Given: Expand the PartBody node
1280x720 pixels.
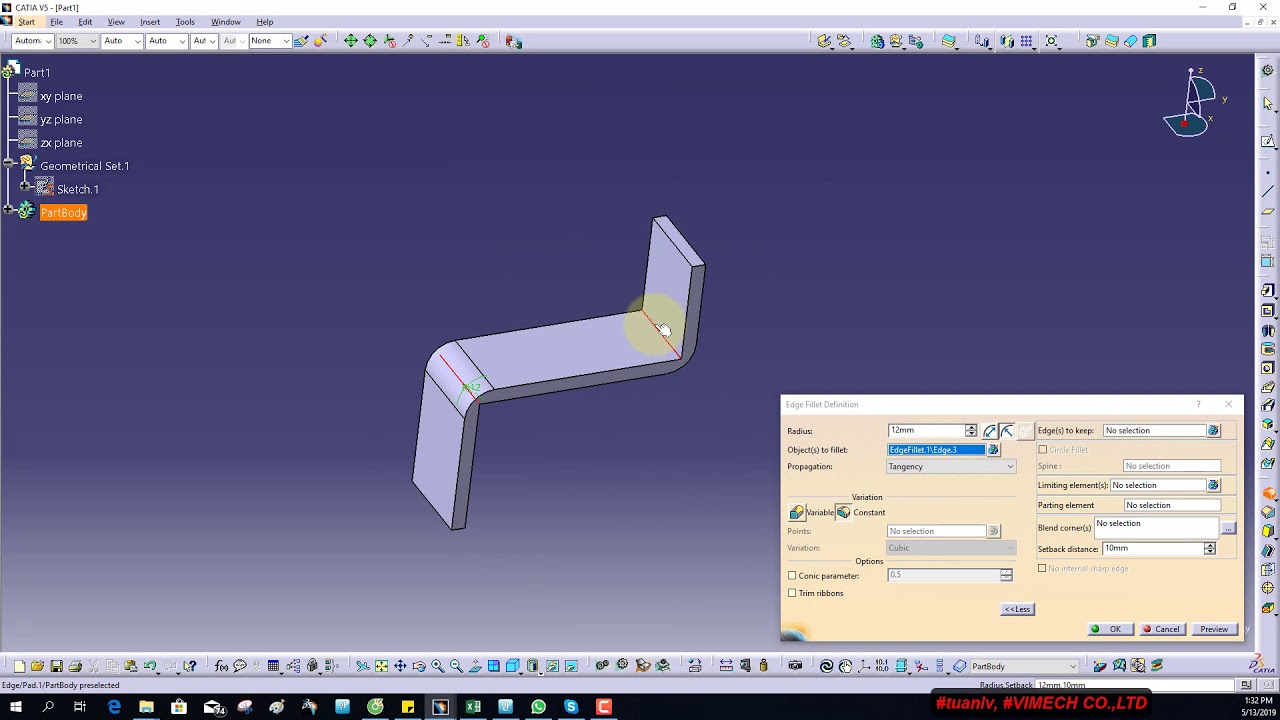Looking at the screenshot, I should click(8, 209).
